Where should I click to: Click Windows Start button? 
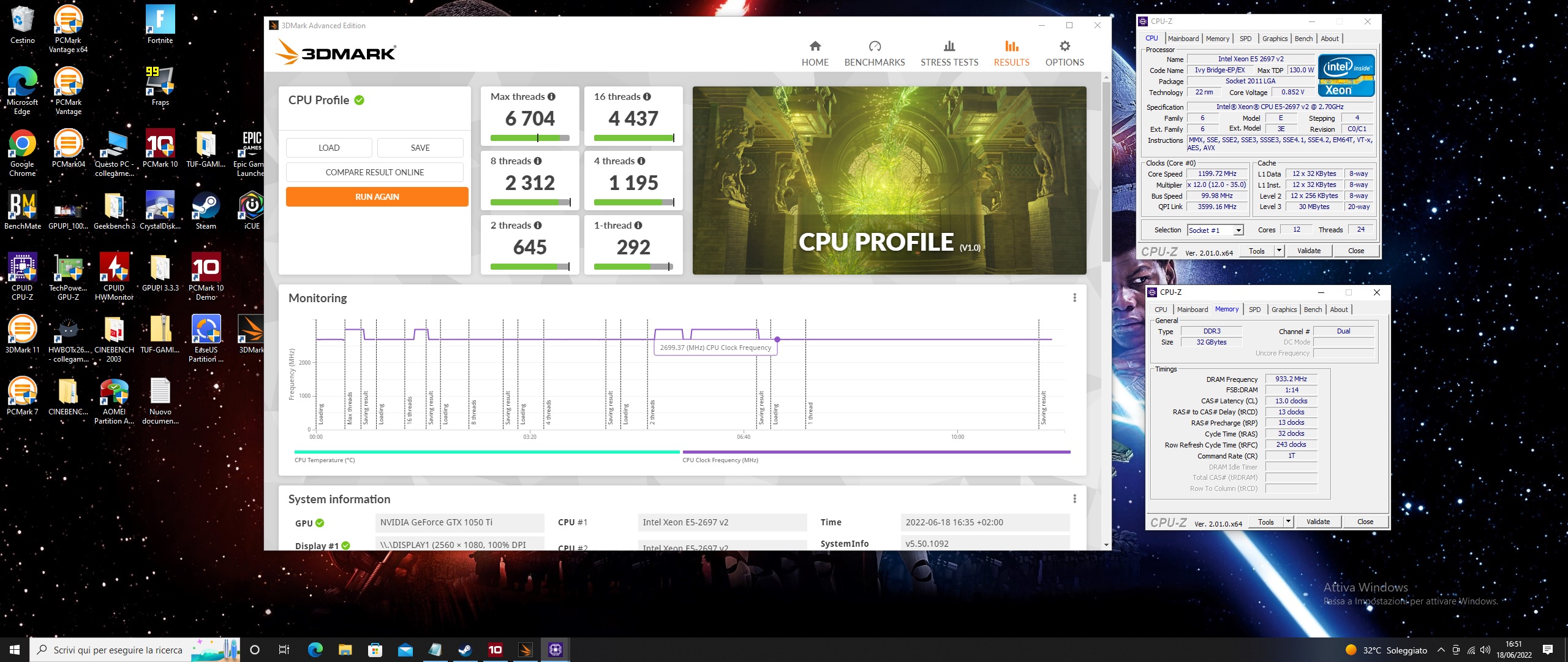coord(15,650)
